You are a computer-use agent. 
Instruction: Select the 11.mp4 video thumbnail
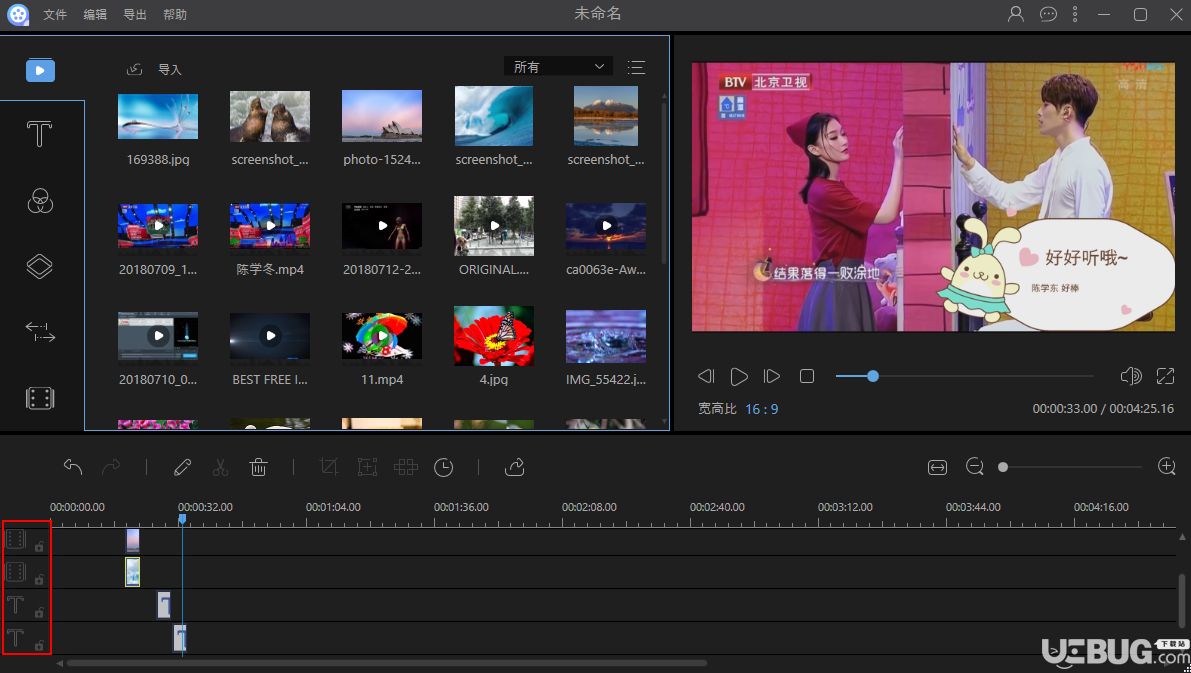point(382,336)
